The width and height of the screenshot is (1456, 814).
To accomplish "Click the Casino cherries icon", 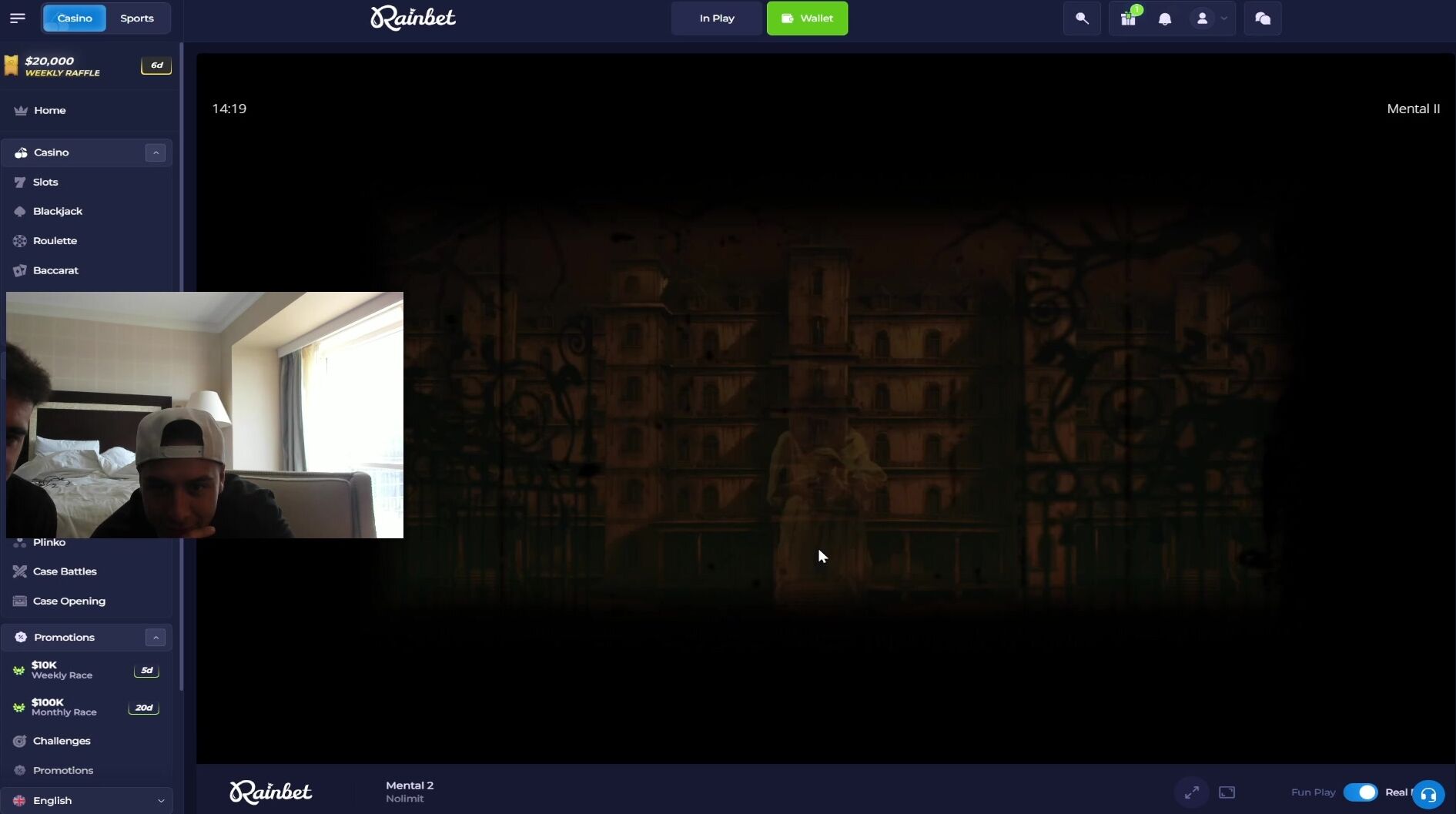I will (x=21, y=152).
